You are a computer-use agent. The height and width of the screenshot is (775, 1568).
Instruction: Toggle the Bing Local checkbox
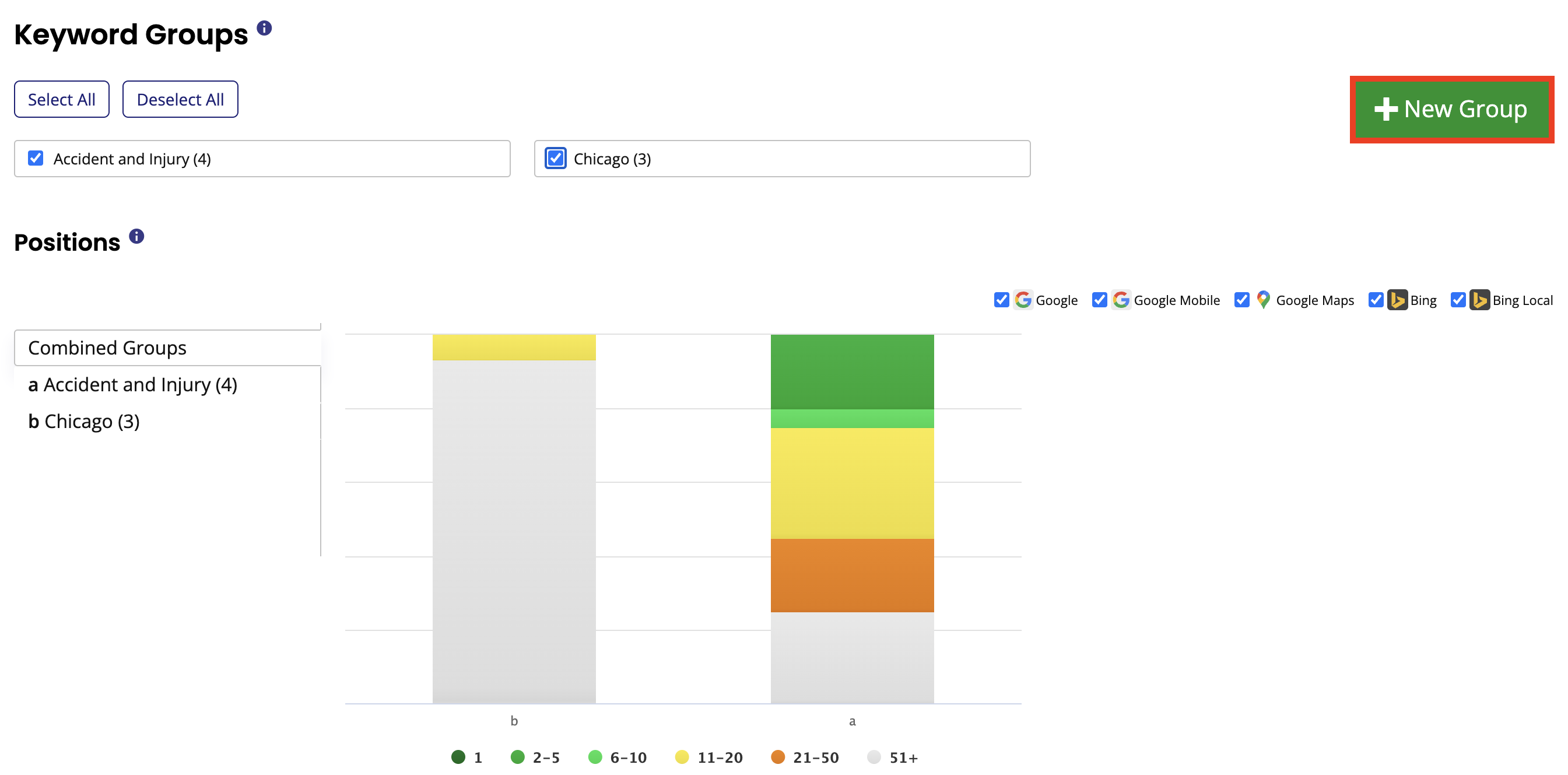(1458, 300)
